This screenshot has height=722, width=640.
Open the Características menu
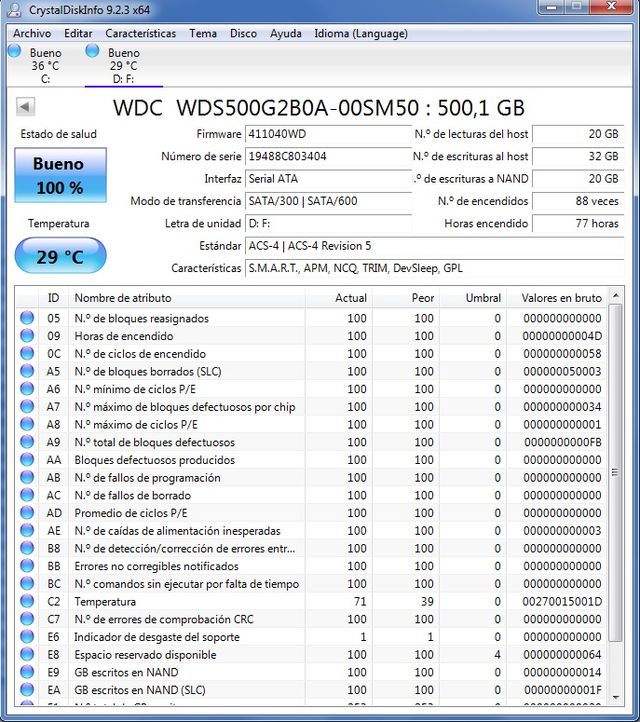click(x=140, y=34)
